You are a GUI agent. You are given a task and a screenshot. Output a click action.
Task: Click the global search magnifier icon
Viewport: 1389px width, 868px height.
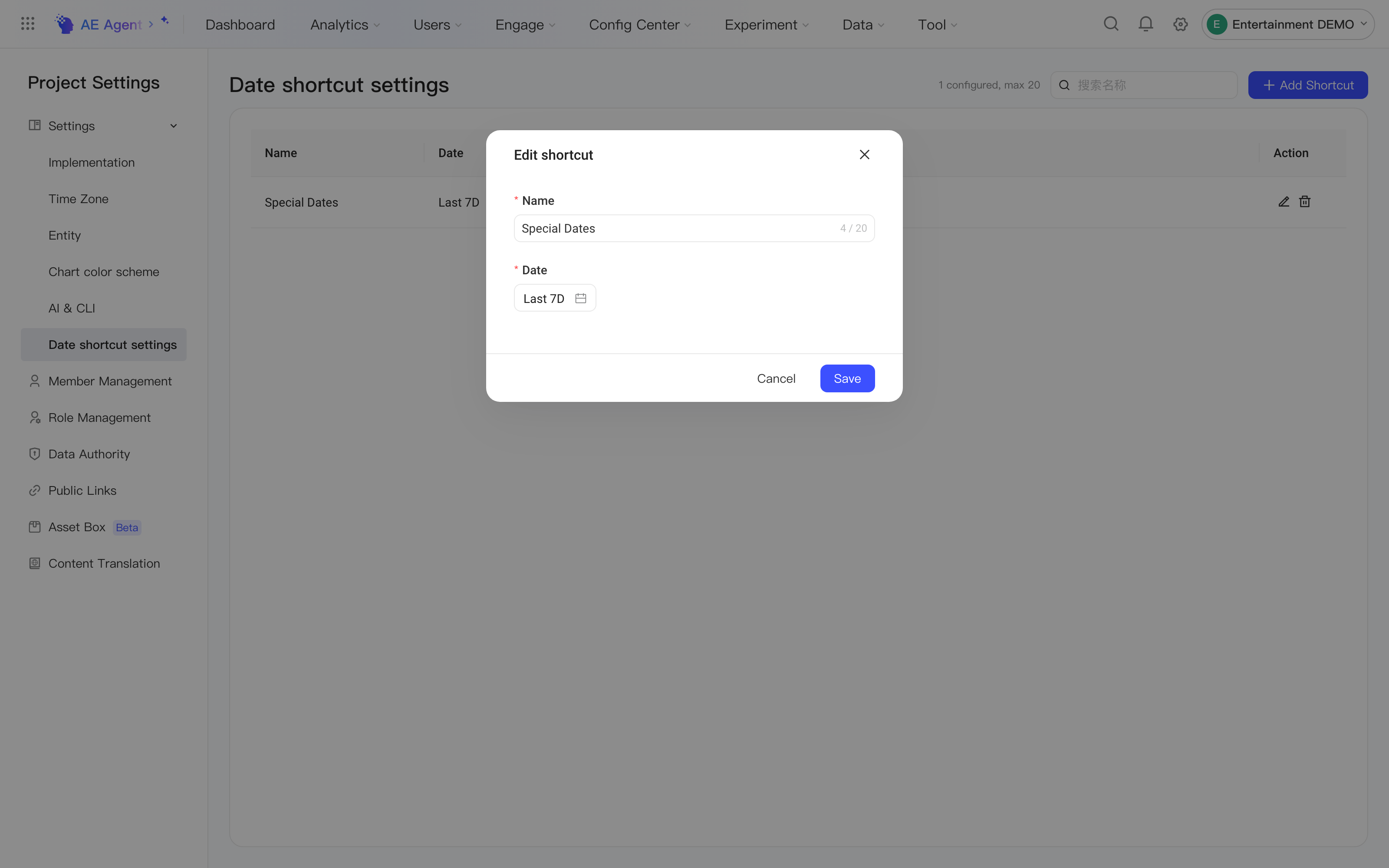pyautogui.click(x=1111, y=24)
